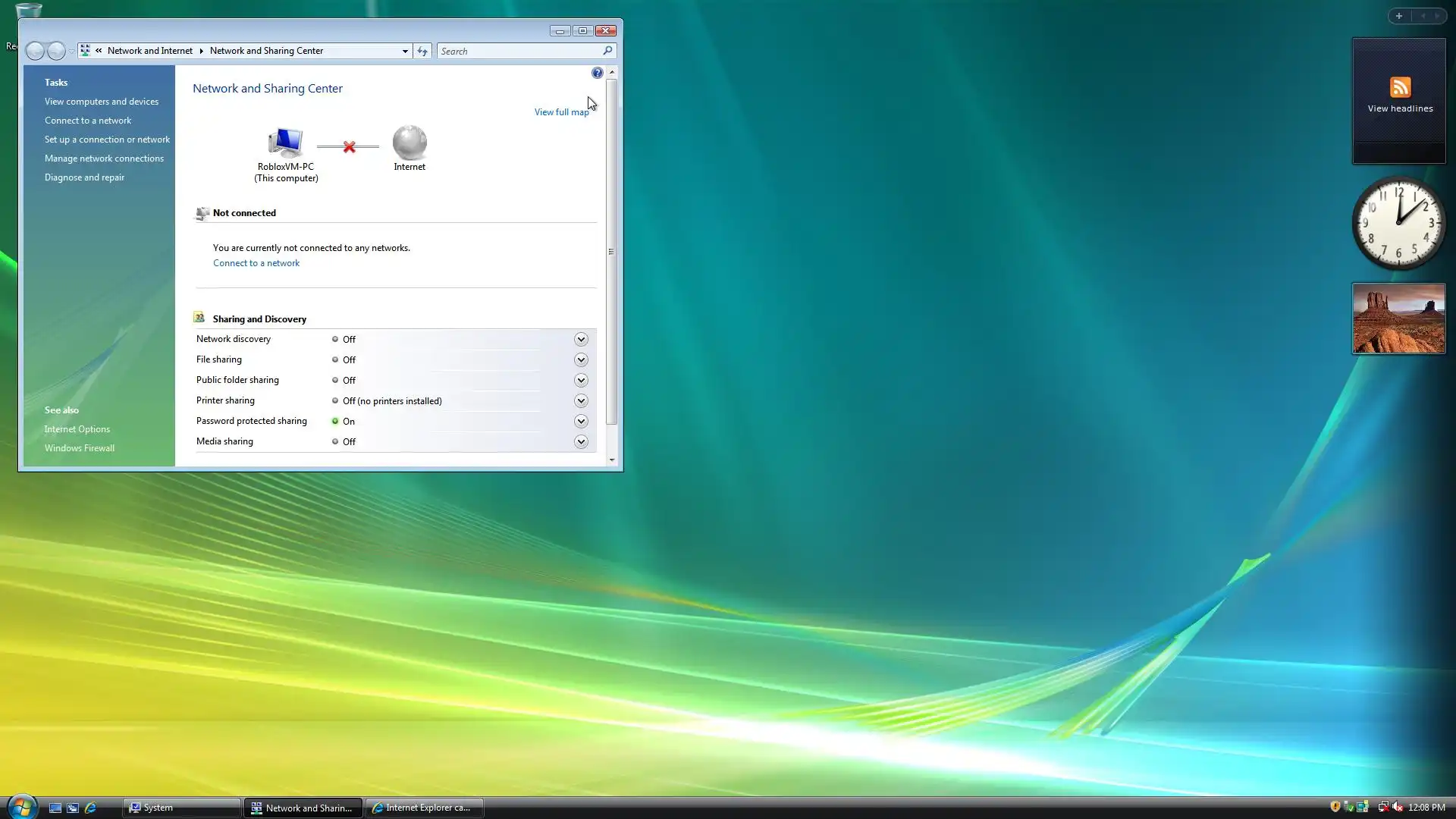
Task: Expand the File sharing options
Action: [581, 359]
